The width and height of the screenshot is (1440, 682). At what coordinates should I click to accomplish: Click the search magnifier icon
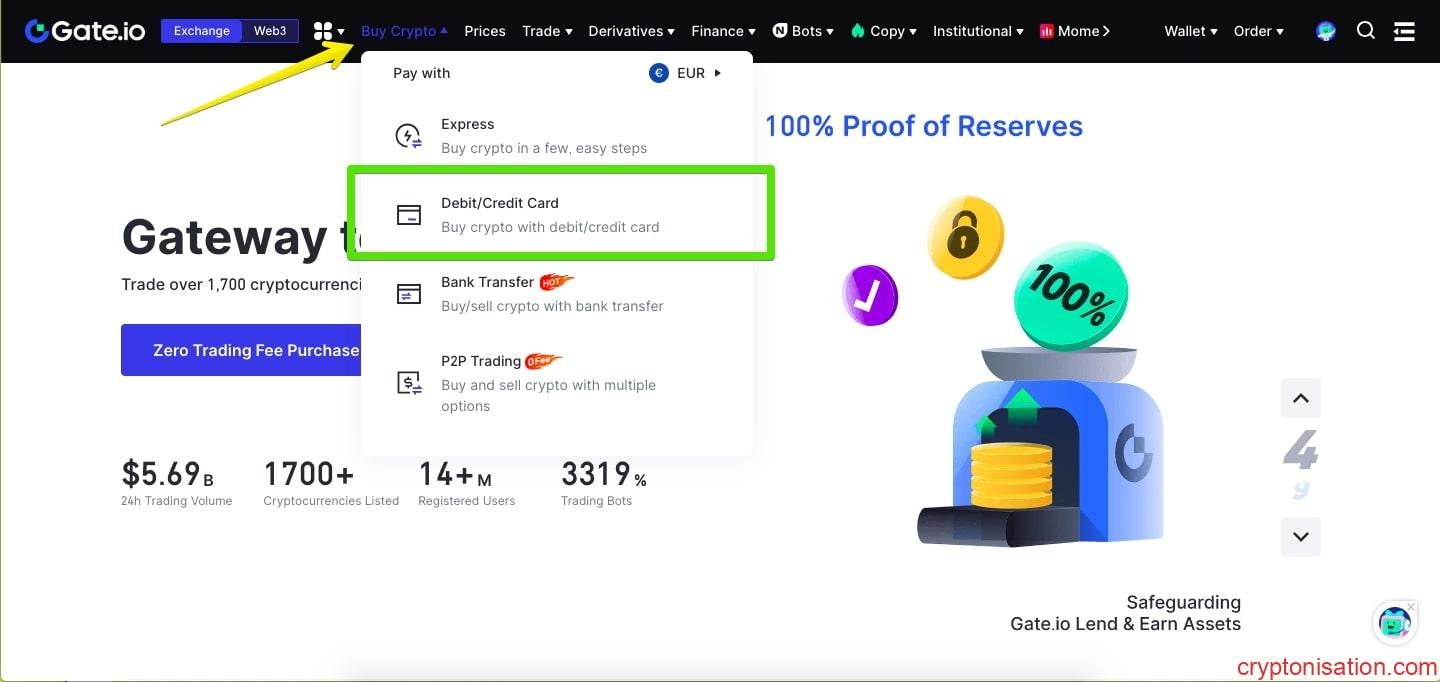(x=1365, y=31)
